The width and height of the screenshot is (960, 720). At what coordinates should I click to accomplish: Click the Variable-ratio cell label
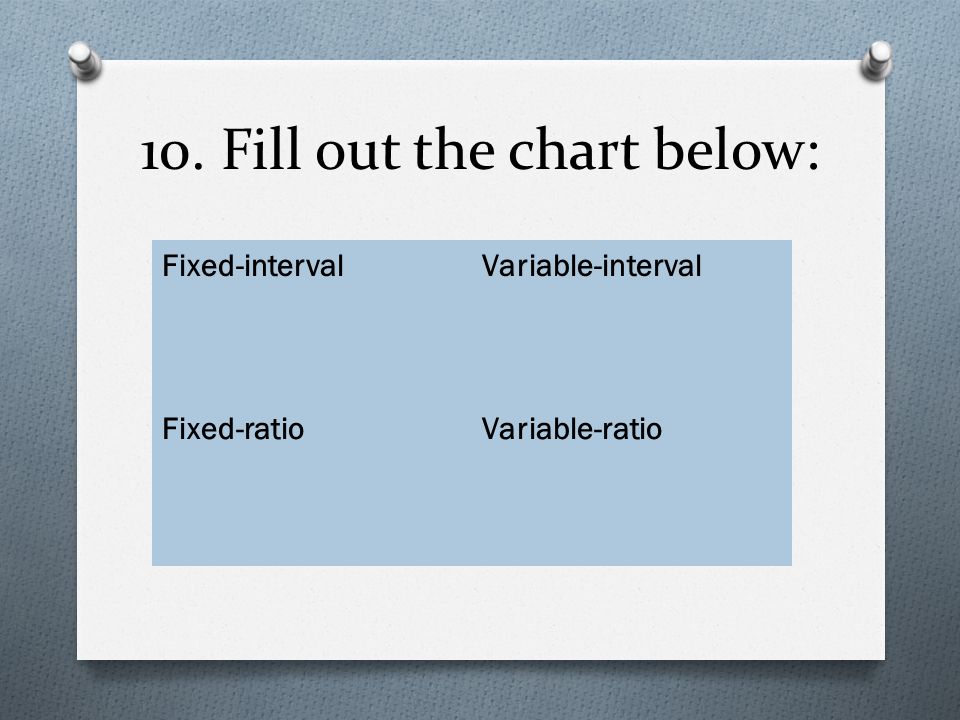571,429
